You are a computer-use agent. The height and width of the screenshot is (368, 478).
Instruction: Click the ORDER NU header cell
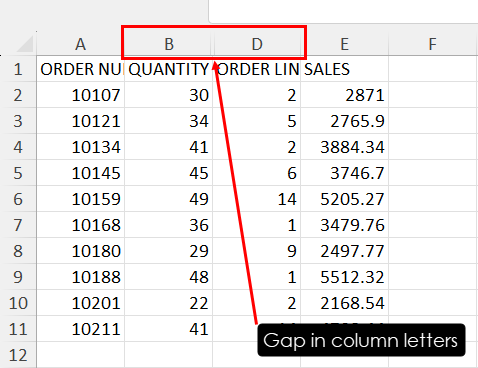pos(80,69)
